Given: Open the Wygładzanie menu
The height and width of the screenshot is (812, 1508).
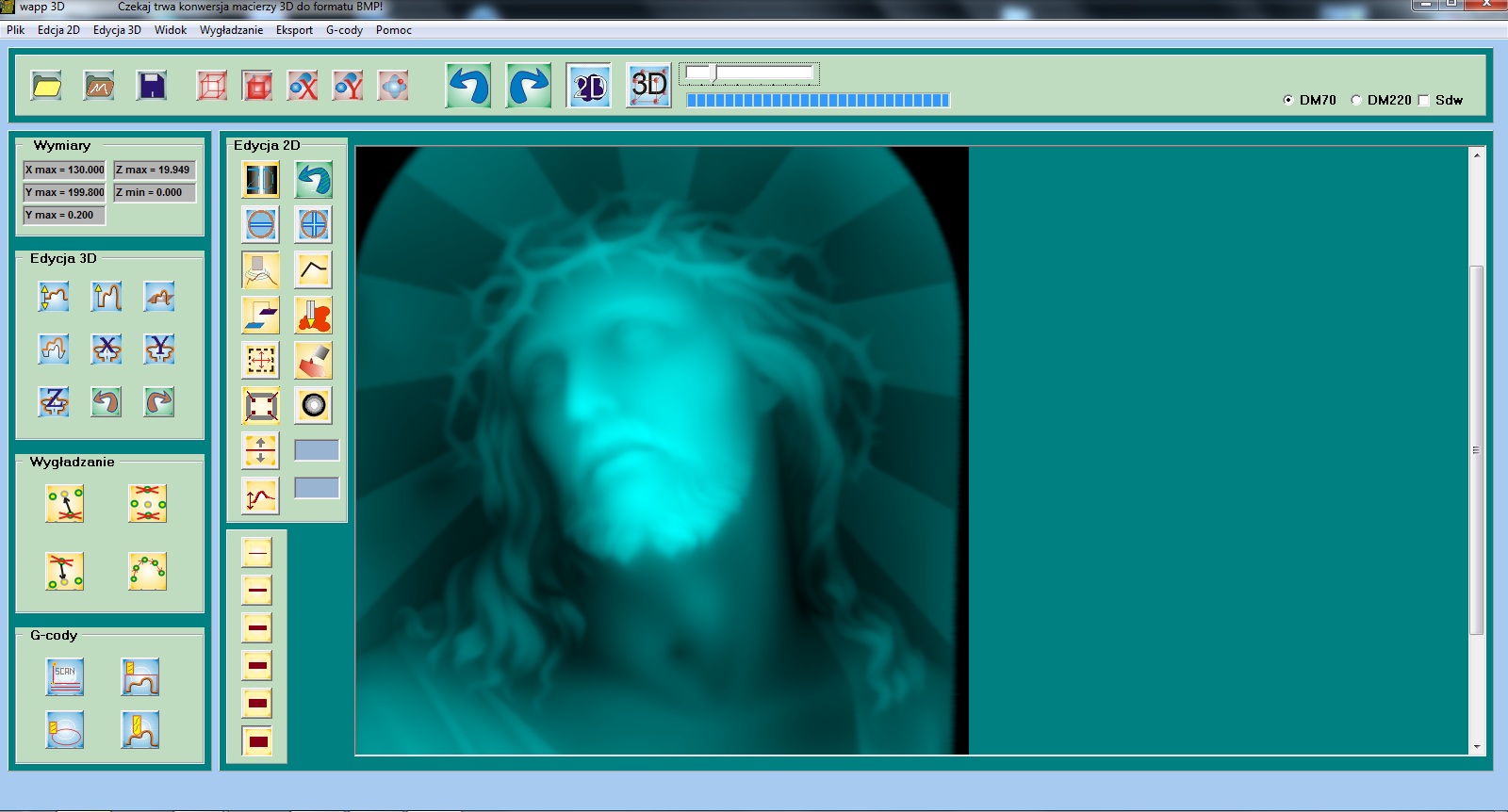Looking at the screenshot, I should click(232, 30).
